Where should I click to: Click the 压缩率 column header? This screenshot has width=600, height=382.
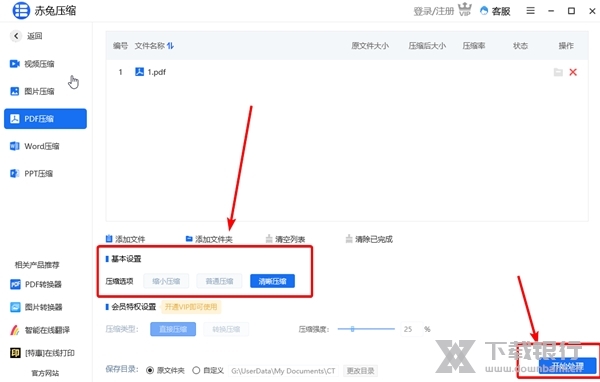[474, 46]
